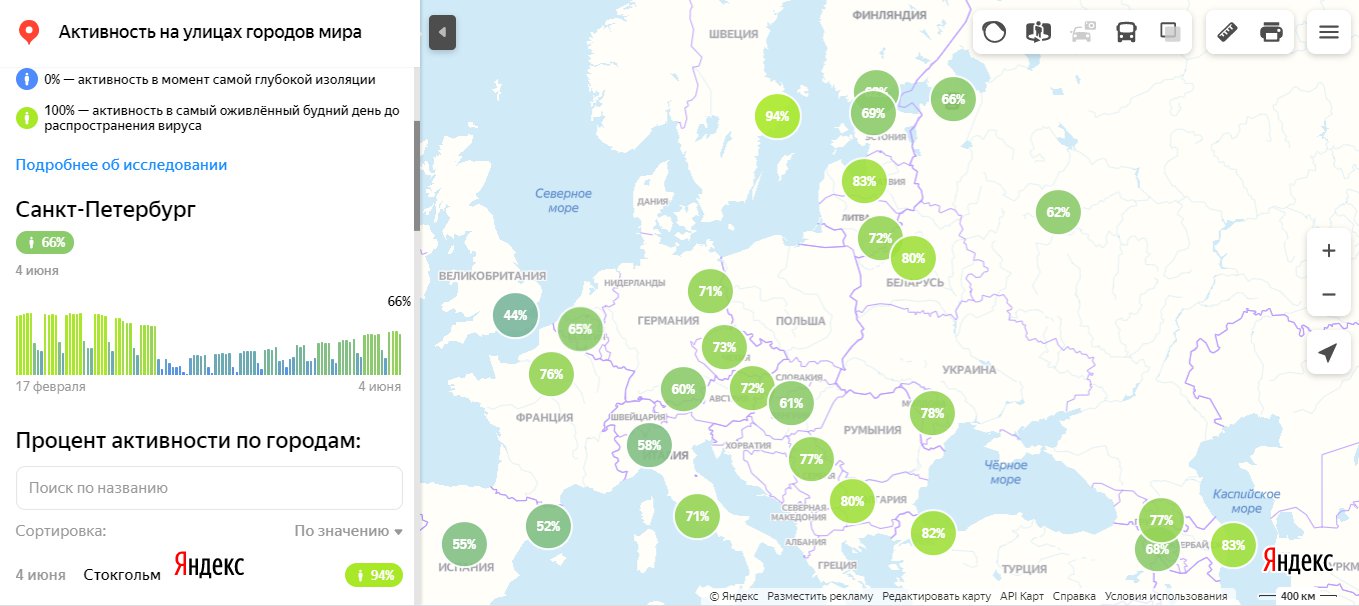
Task: Select the 61% map marker
Action: click(791, 403)
